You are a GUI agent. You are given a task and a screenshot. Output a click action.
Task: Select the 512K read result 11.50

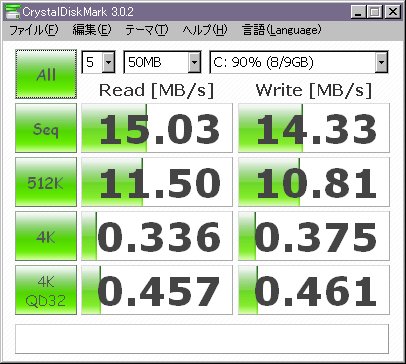coord(157,182)
